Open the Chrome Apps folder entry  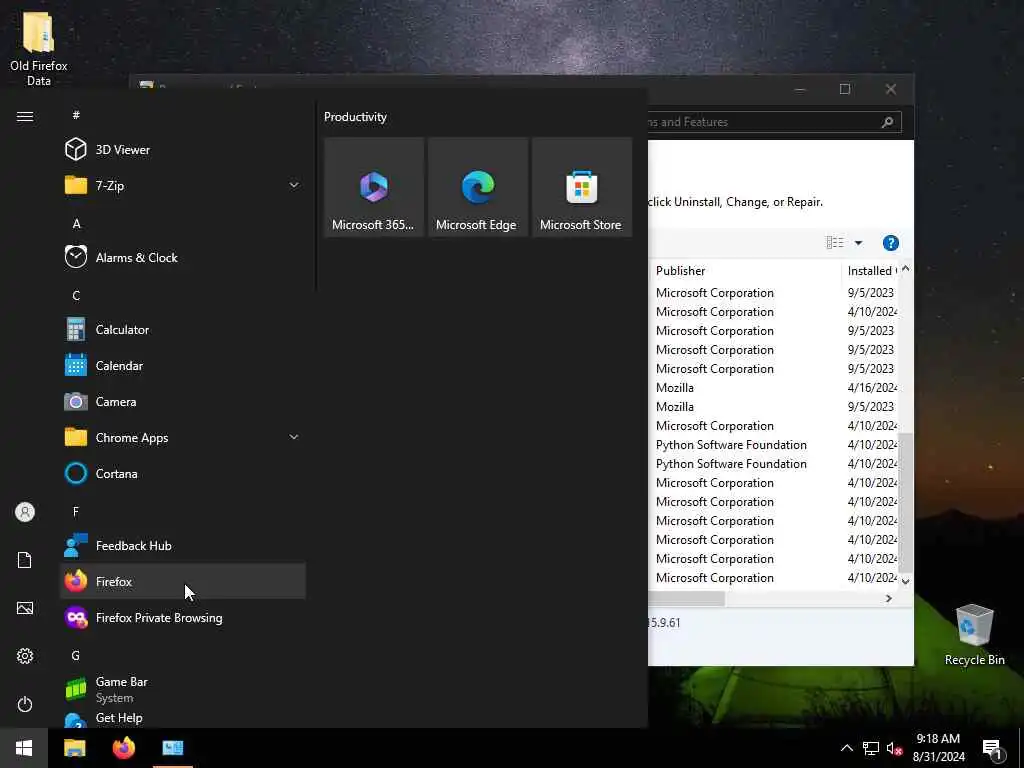click(183, 438)
